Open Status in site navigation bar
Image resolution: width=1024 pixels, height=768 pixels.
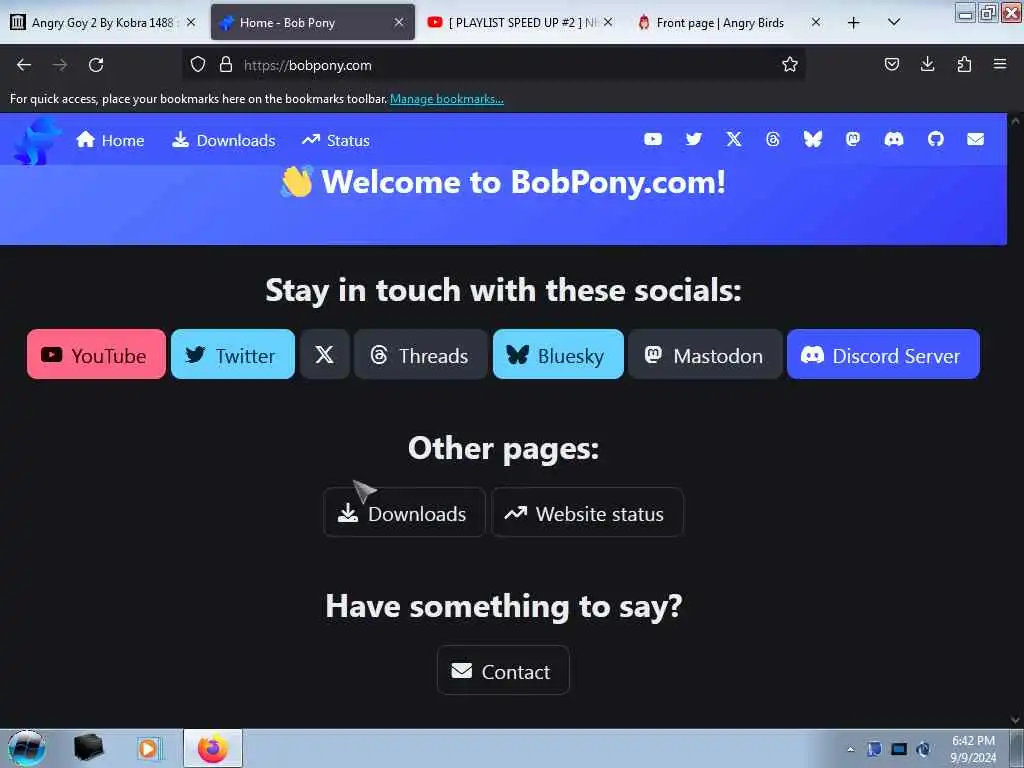pos(336,140)
